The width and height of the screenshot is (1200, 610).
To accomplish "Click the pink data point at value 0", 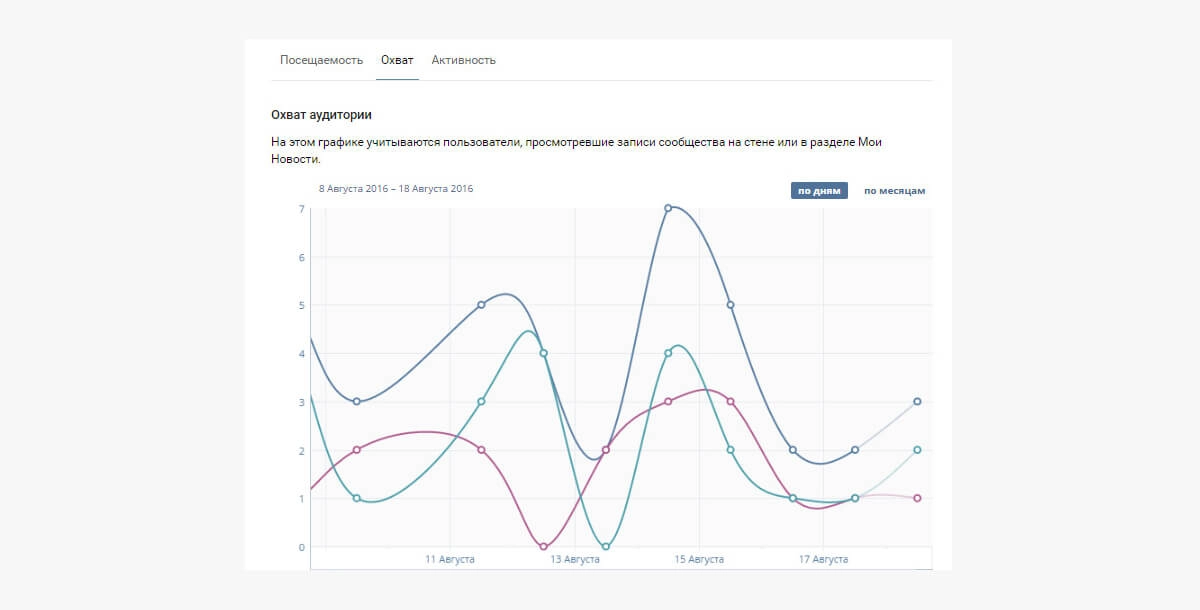I will click(x=543, y=547).
